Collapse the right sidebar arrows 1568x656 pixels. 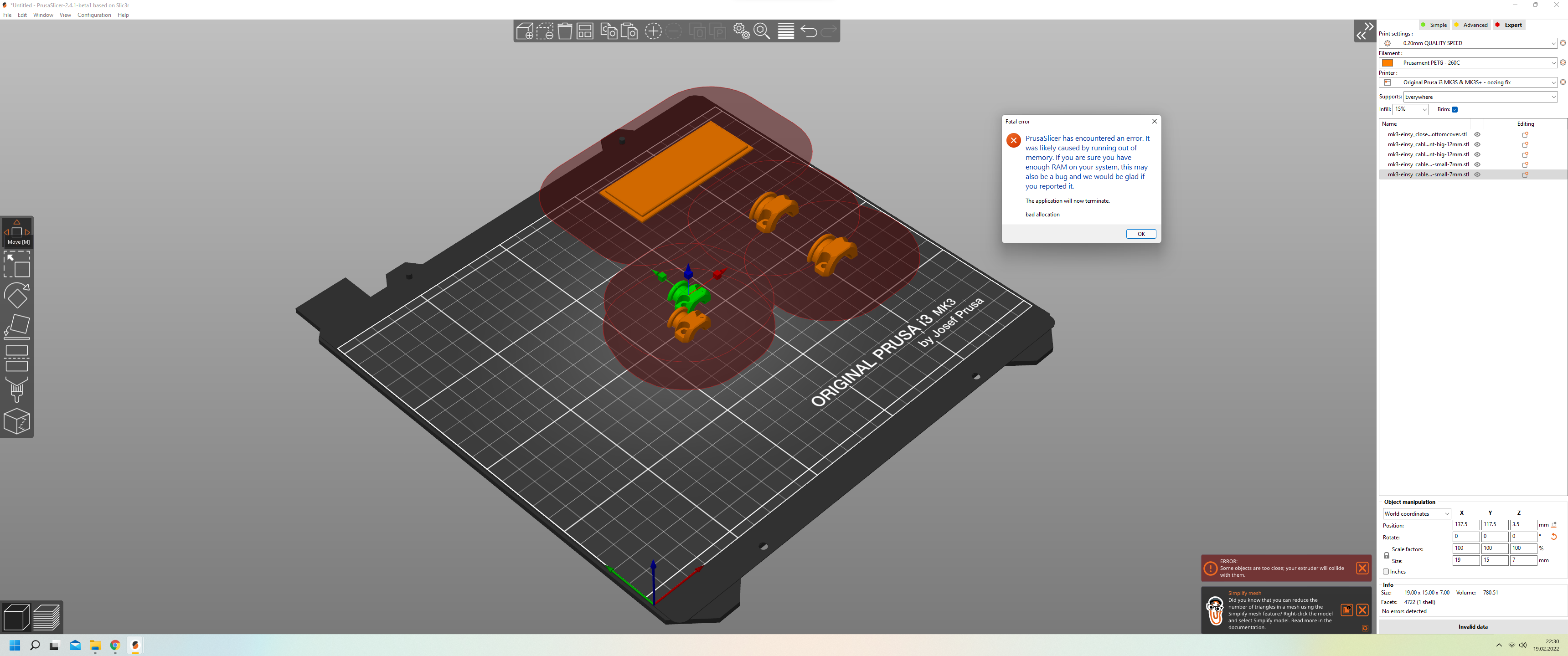[x=1364, y=31]
